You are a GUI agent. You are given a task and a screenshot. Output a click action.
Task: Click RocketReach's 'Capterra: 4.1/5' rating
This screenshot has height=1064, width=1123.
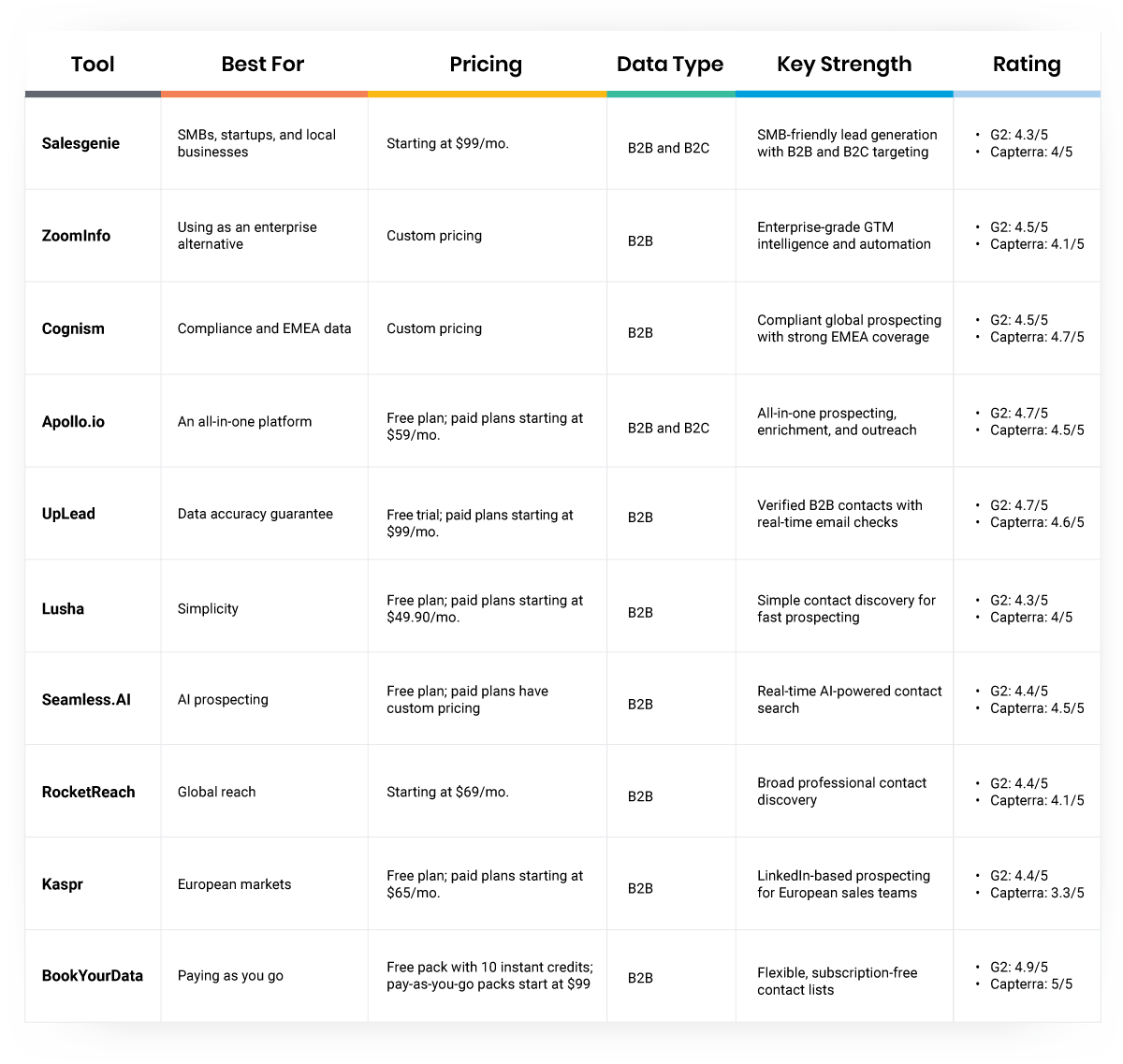coord(1037,800)
